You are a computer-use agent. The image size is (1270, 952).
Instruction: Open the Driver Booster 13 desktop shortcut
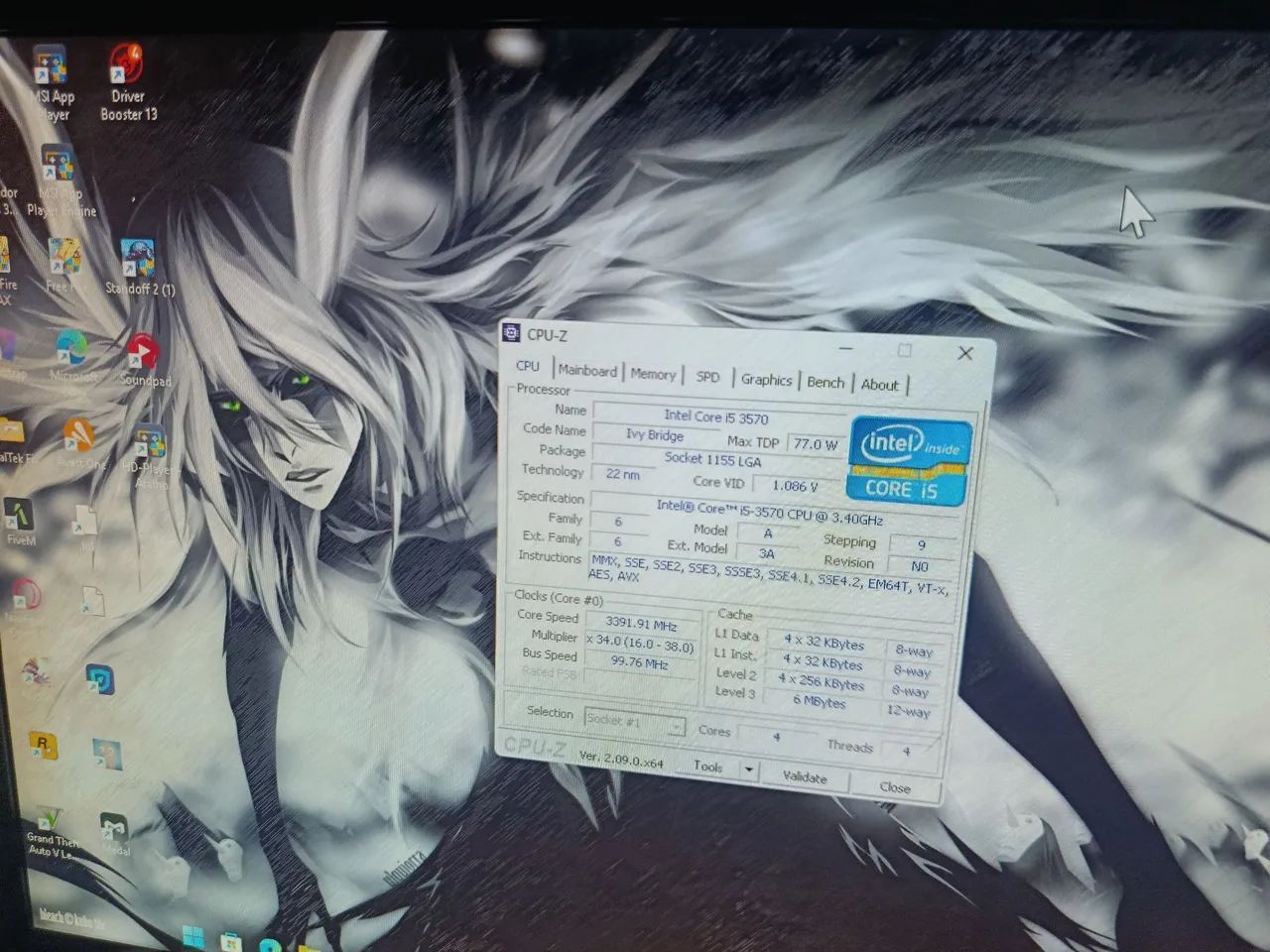click(126, 82)
